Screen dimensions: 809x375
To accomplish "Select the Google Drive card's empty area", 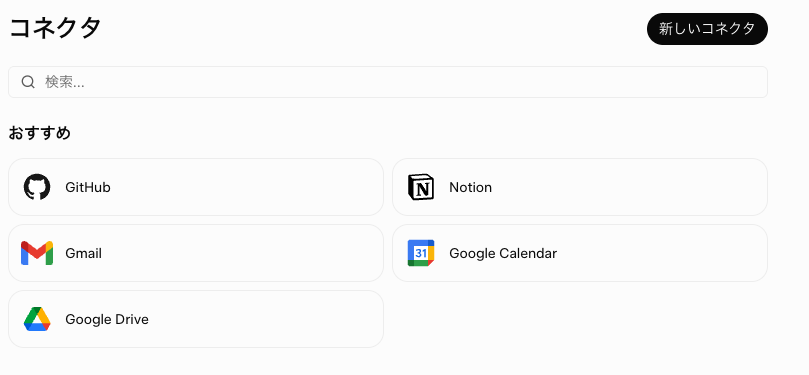I will [266, 319].
